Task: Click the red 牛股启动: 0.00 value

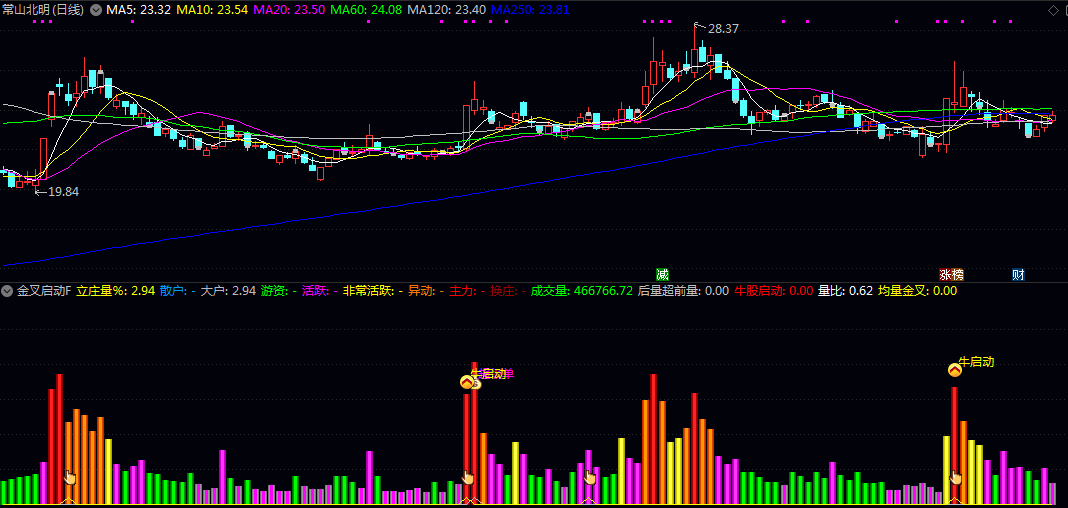Action: 774,291
